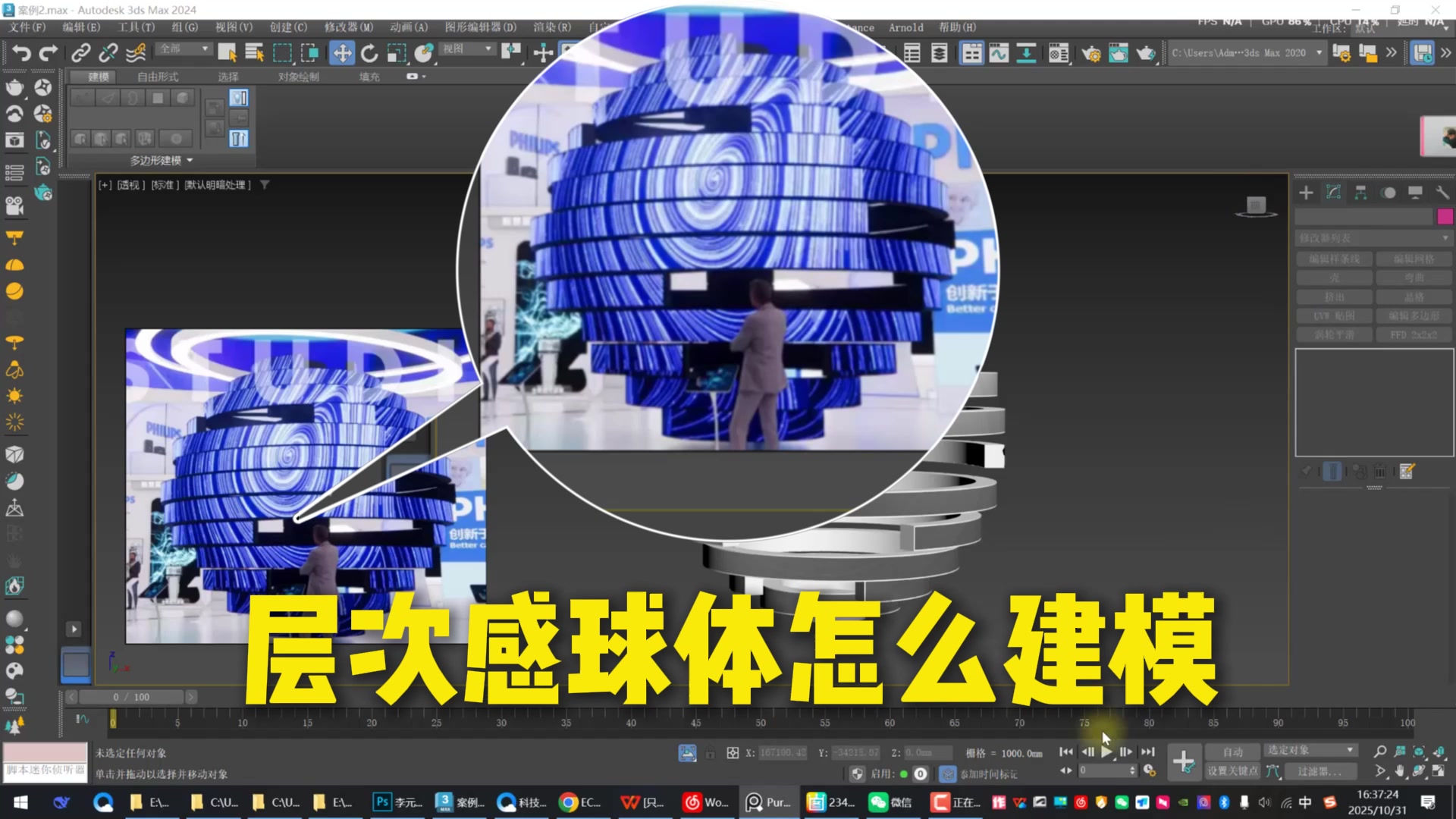Toggle 设置关键点 Set Key mode

pyautogui.click(x=1232, y=770)
